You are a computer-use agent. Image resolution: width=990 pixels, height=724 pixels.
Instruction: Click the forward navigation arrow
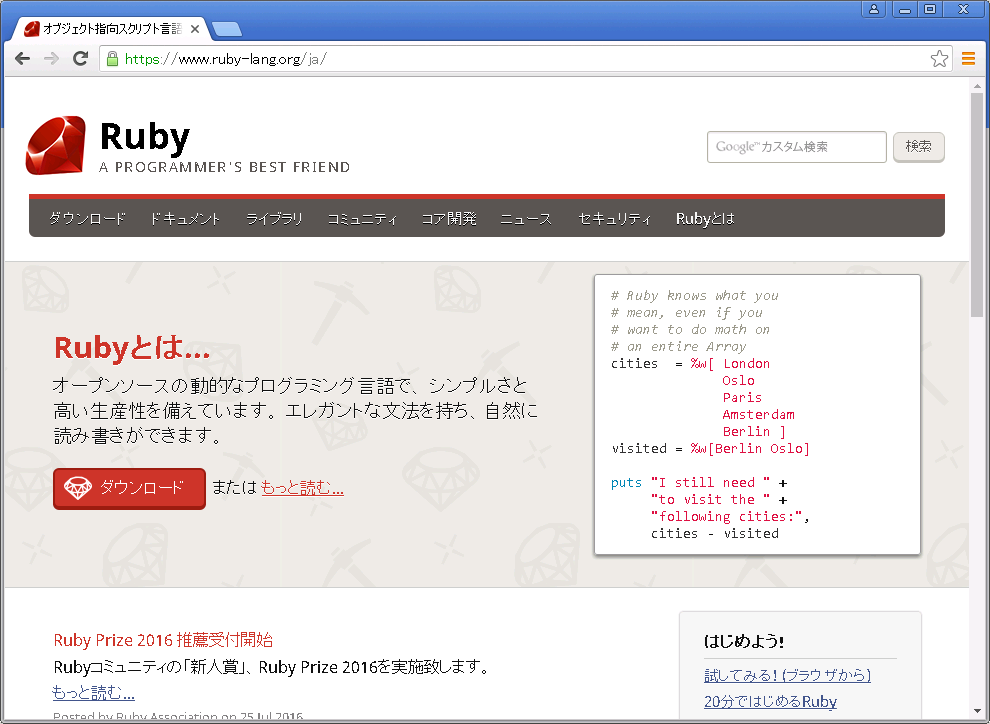click(50, 59)
